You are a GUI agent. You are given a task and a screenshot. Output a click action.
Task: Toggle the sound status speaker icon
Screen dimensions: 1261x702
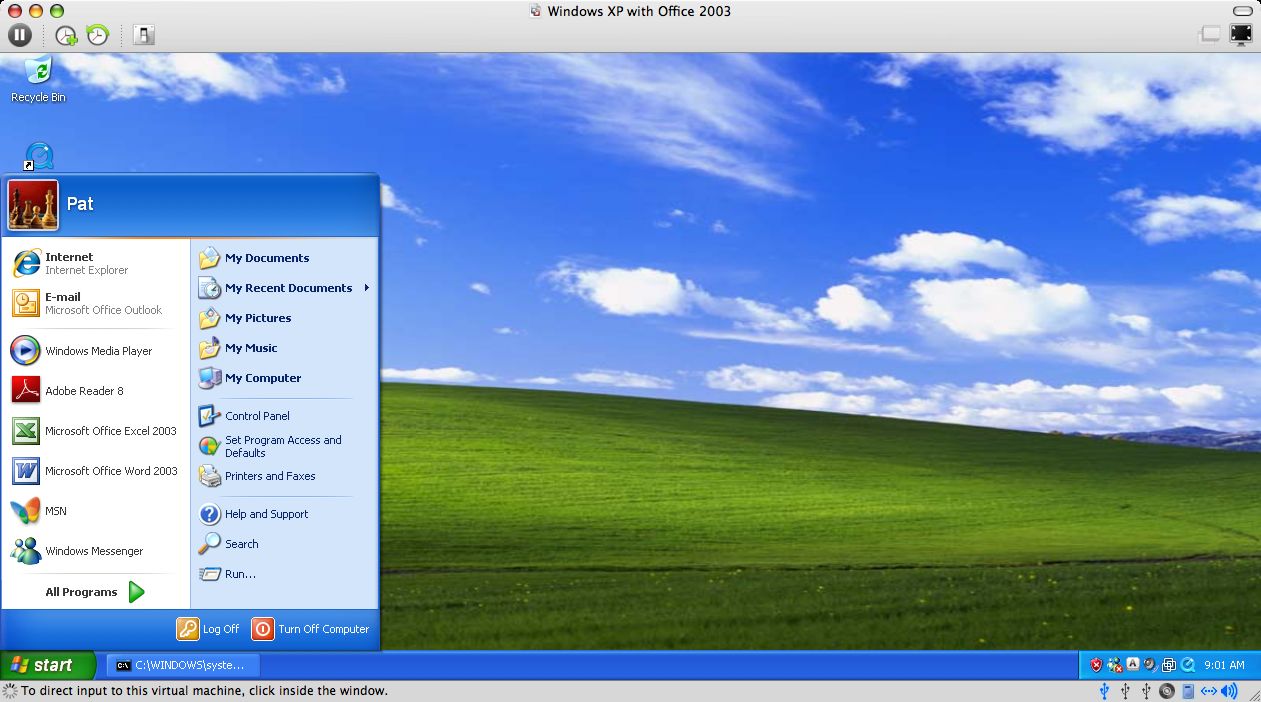[x=1229, y=691]
